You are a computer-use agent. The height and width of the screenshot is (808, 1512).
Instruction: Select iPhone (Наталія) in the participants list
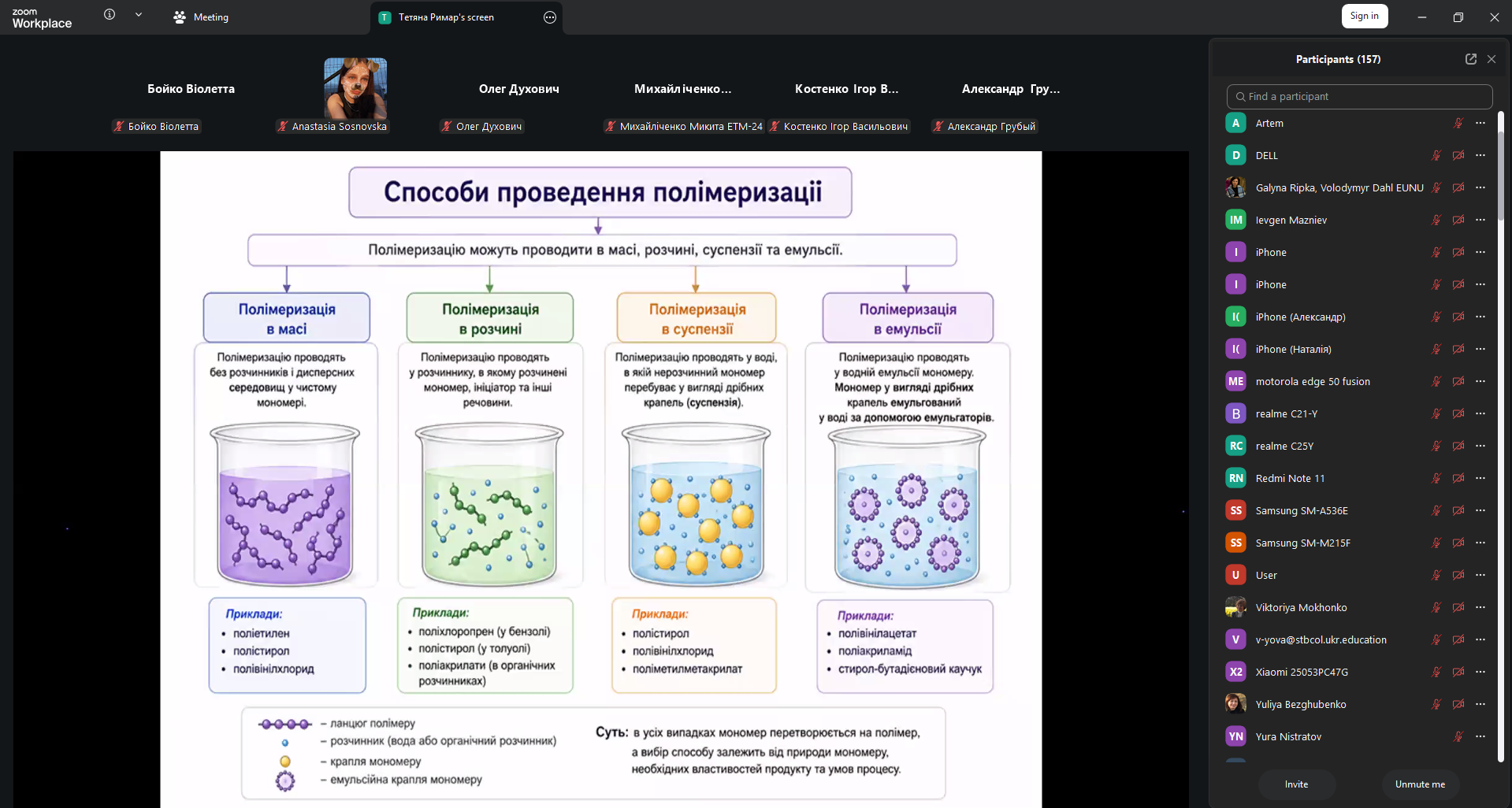click(x=1357, y=349)
